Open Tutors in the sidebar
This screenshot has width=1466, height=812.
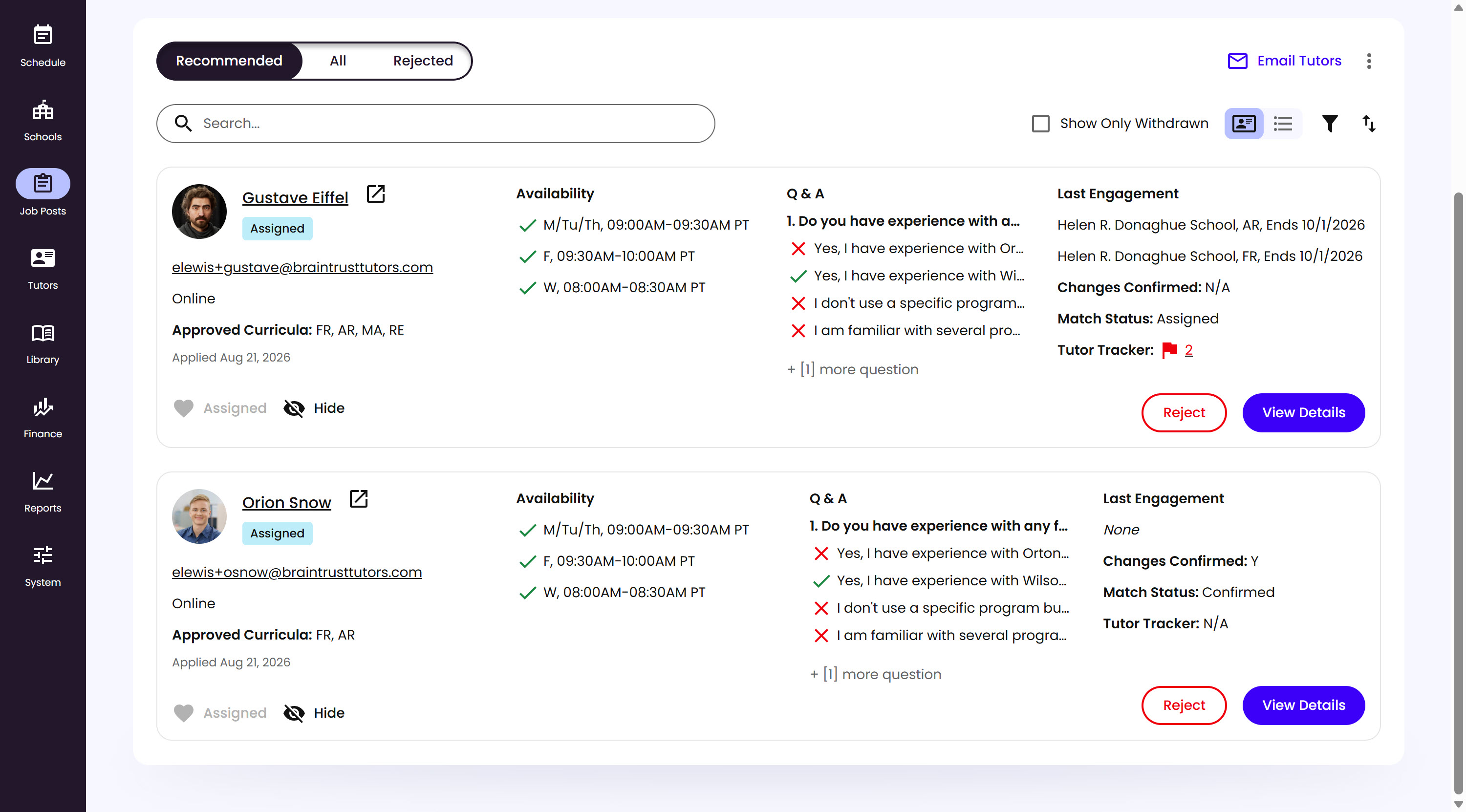coord(43,269)
